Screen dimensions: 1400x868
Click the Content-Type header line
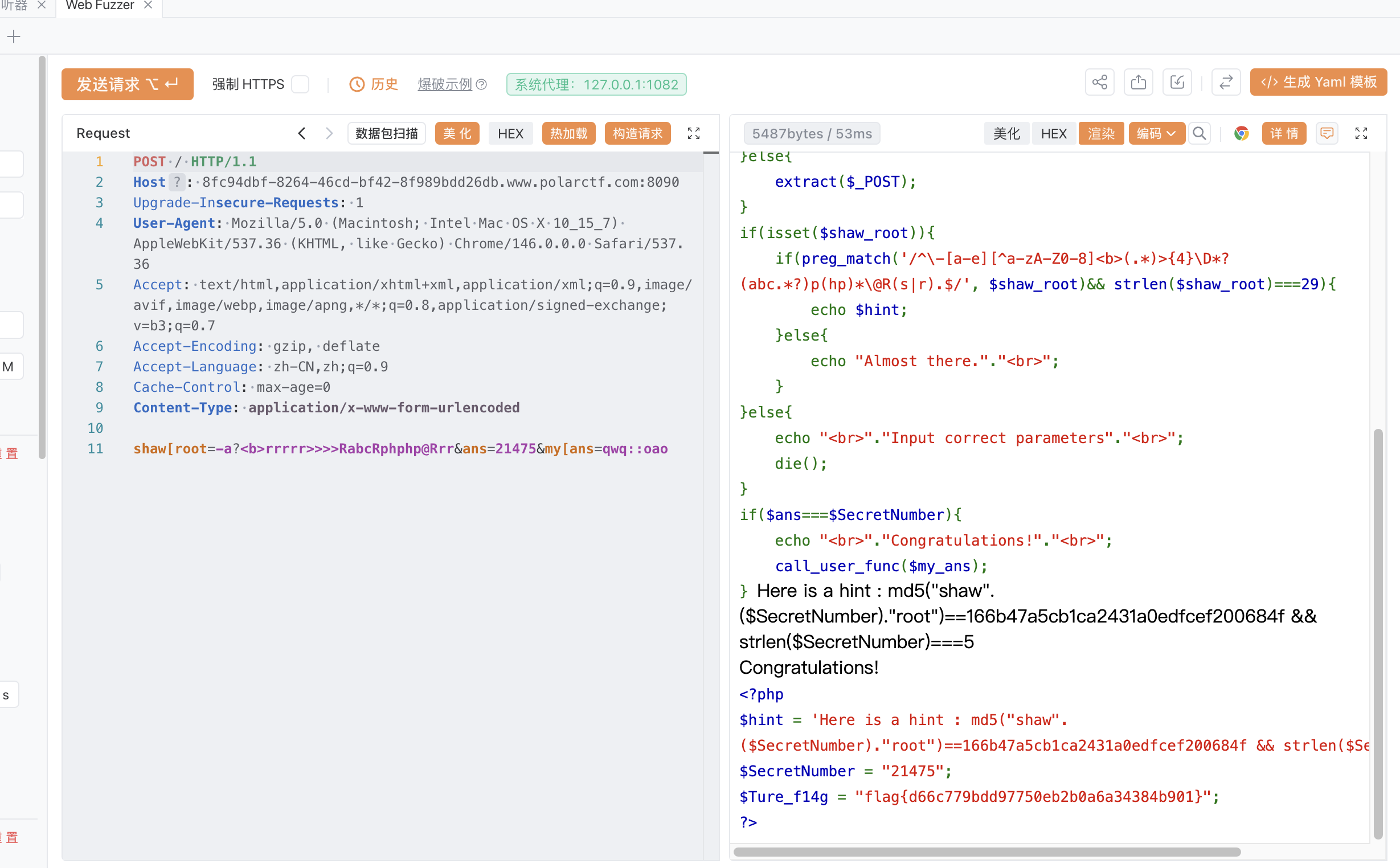coord(326,408)
